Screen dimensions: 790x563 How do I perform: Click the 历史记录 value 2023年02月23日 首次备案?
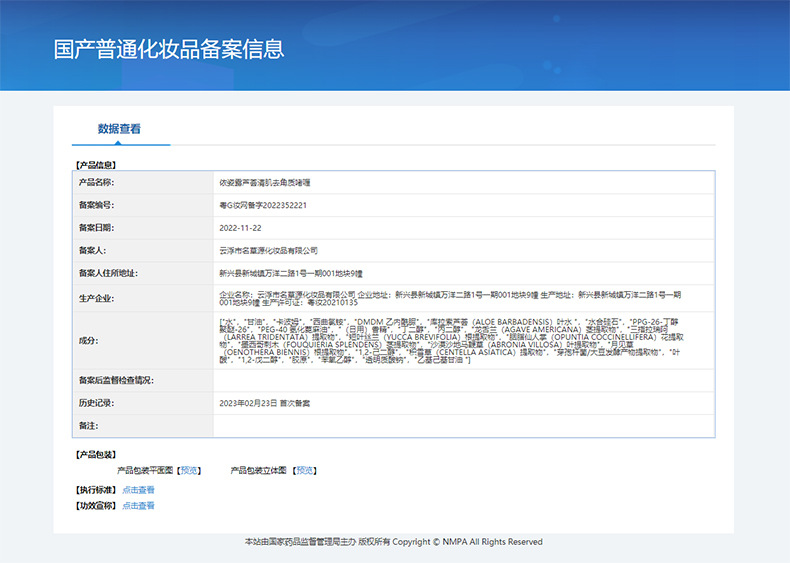(x=265, y=402)
